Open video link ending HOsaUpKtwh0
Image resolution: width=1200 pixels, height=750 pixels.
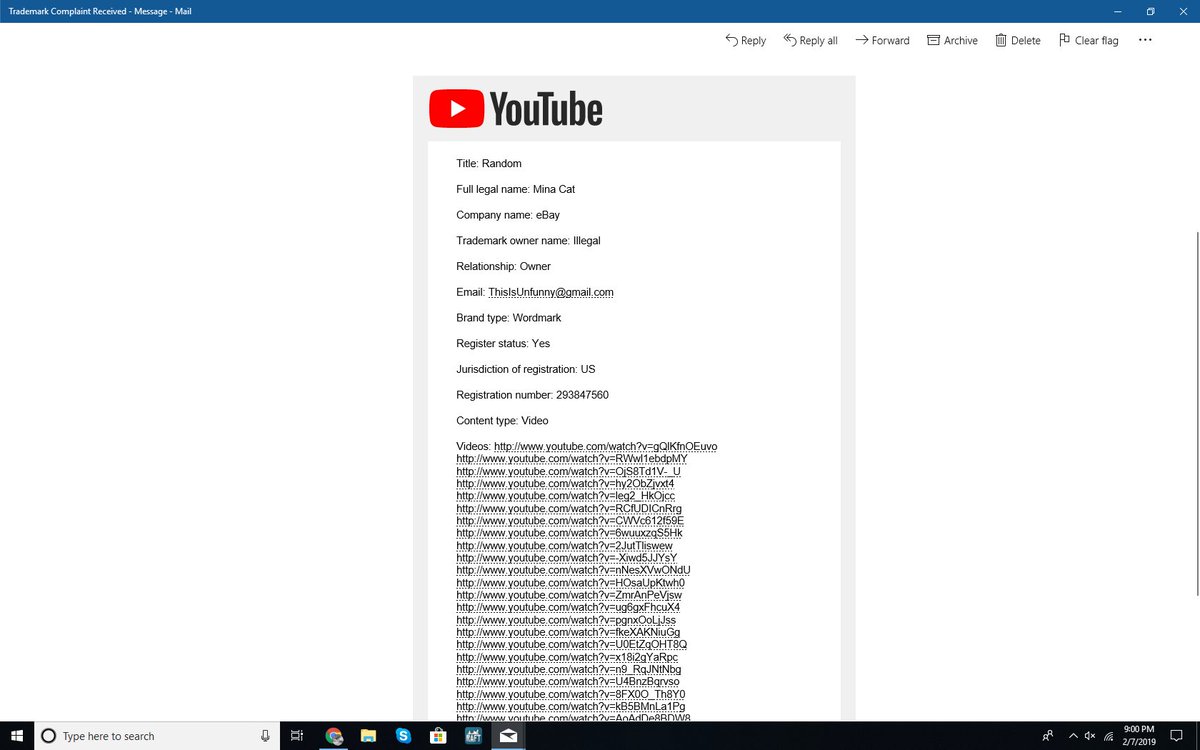tap(571, 582)
